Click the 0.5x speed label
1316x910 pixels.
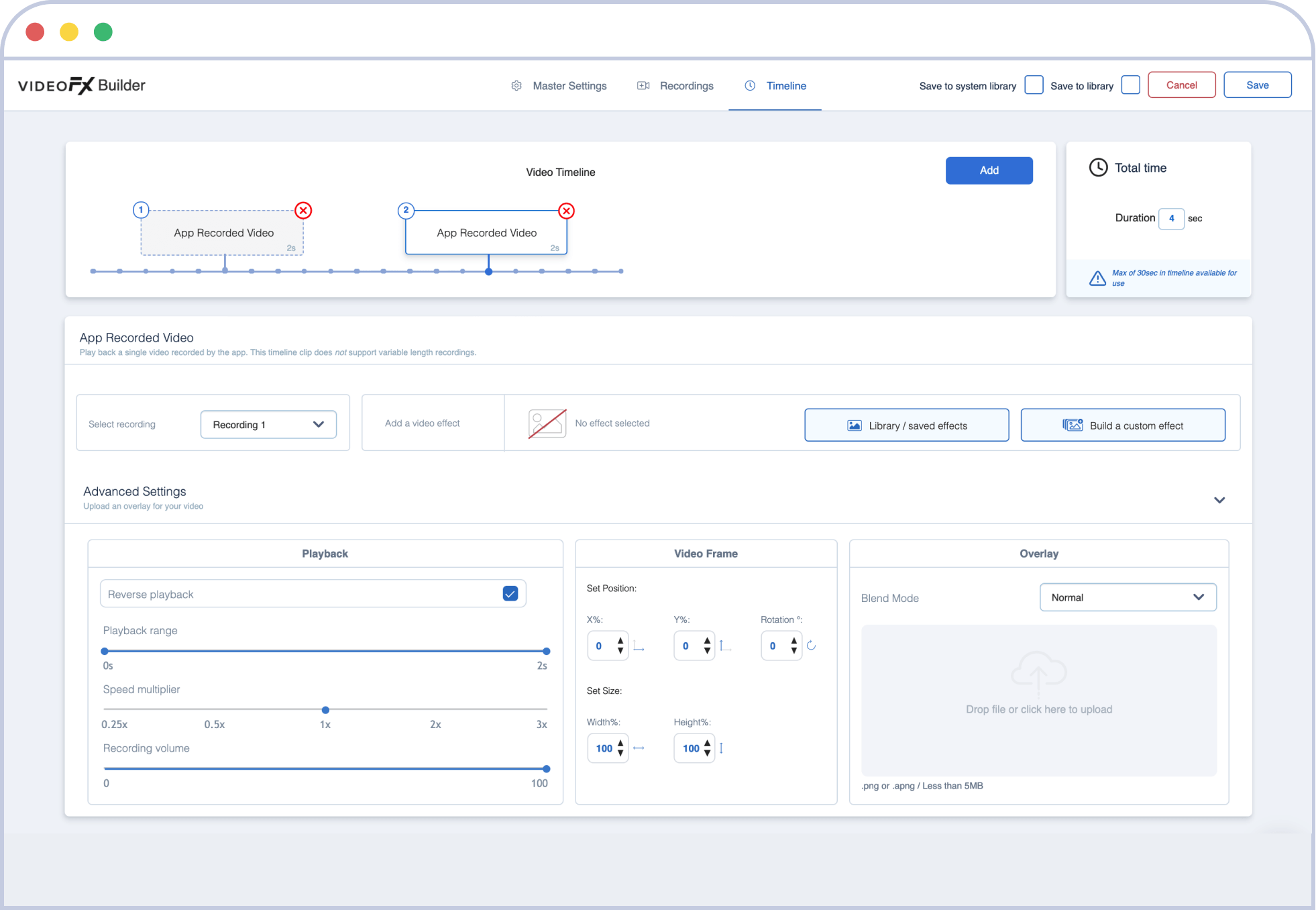coord(215,725)
